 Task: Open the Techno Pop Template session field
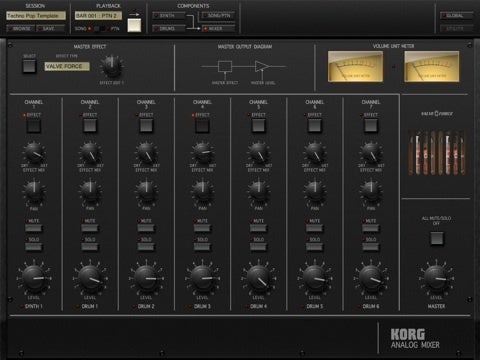pos(36,16)
